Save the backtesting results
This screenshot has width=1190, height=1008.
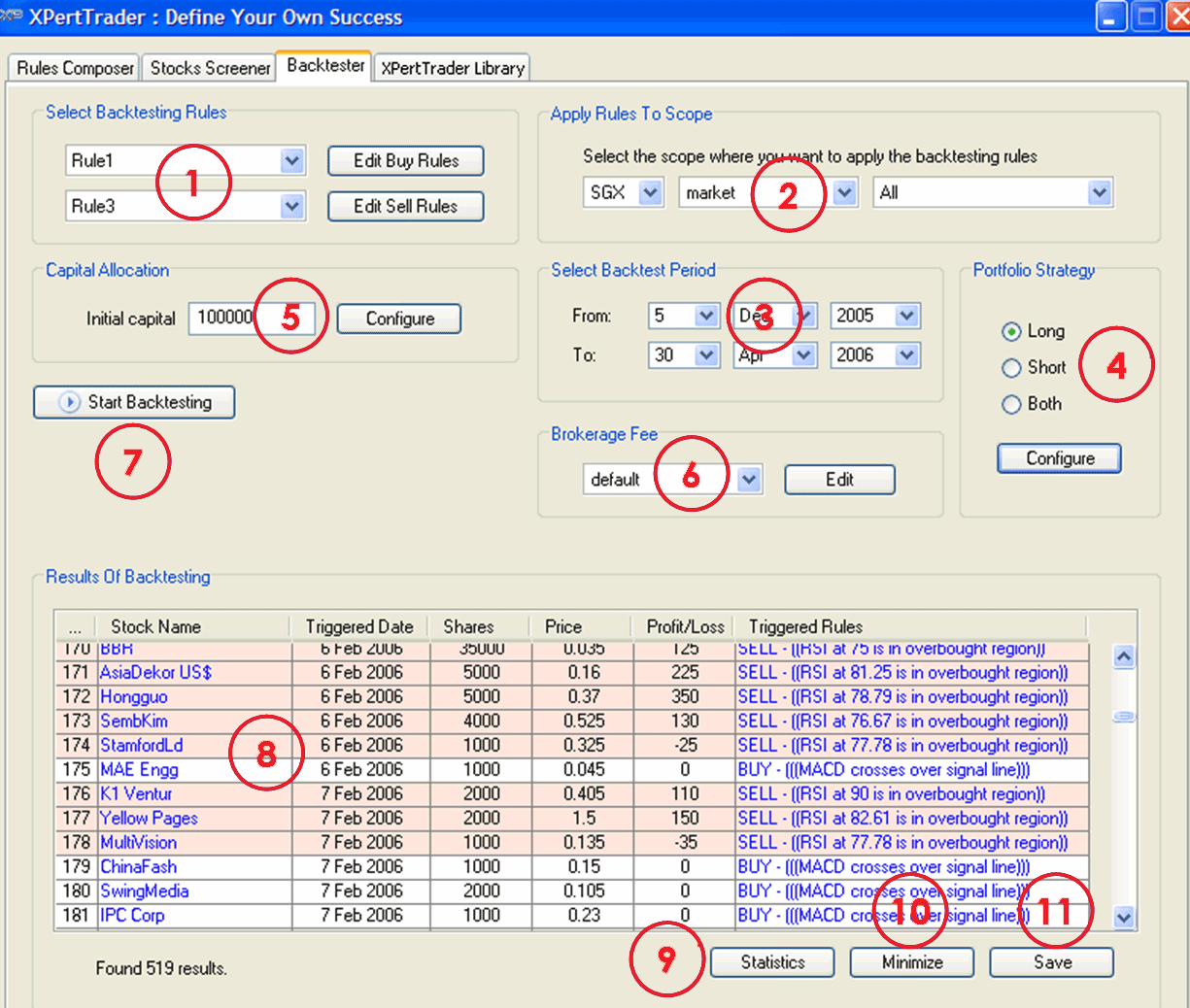pos(1051,962)
